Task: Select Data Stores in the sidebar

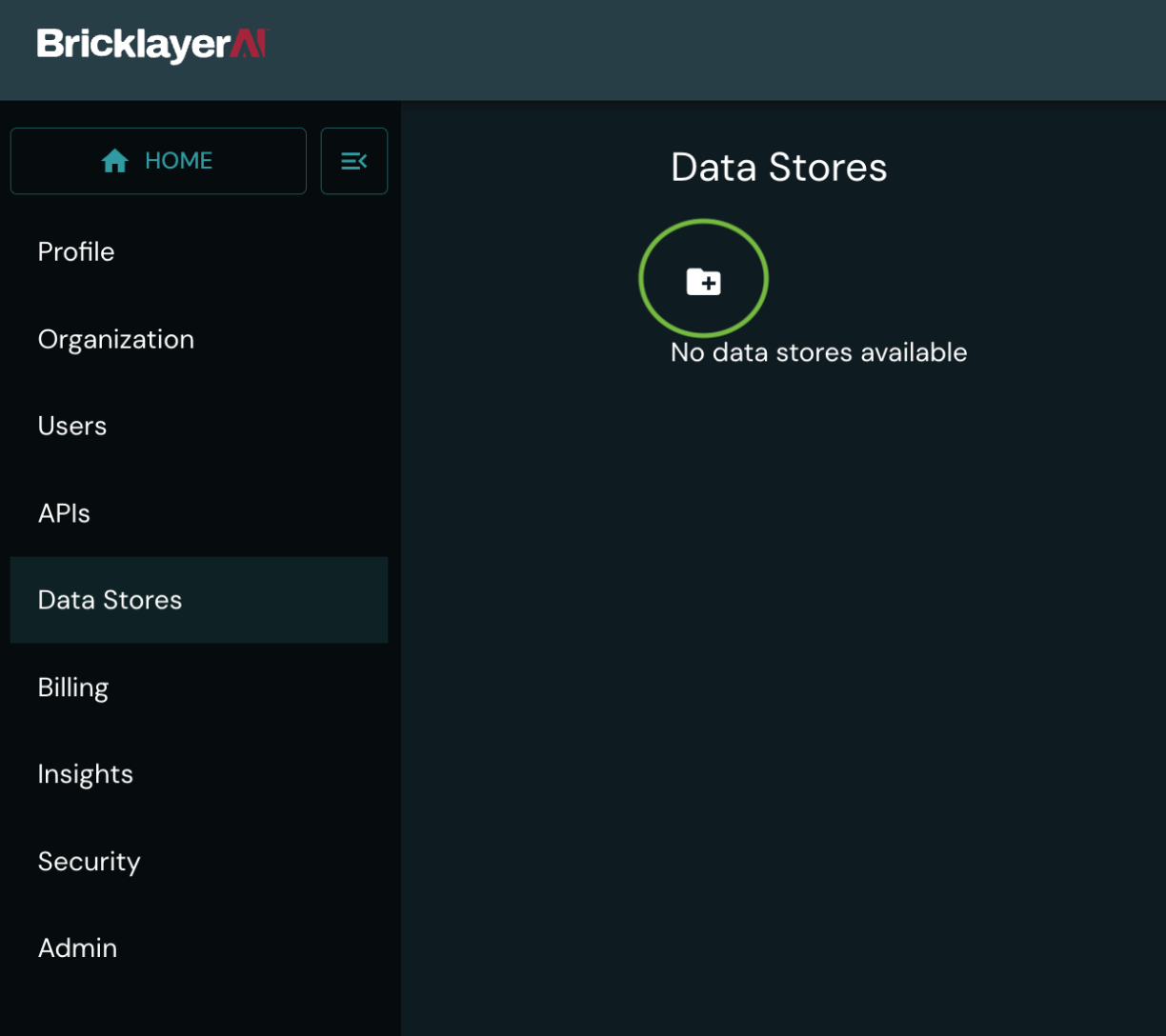Action: point(110,600)
